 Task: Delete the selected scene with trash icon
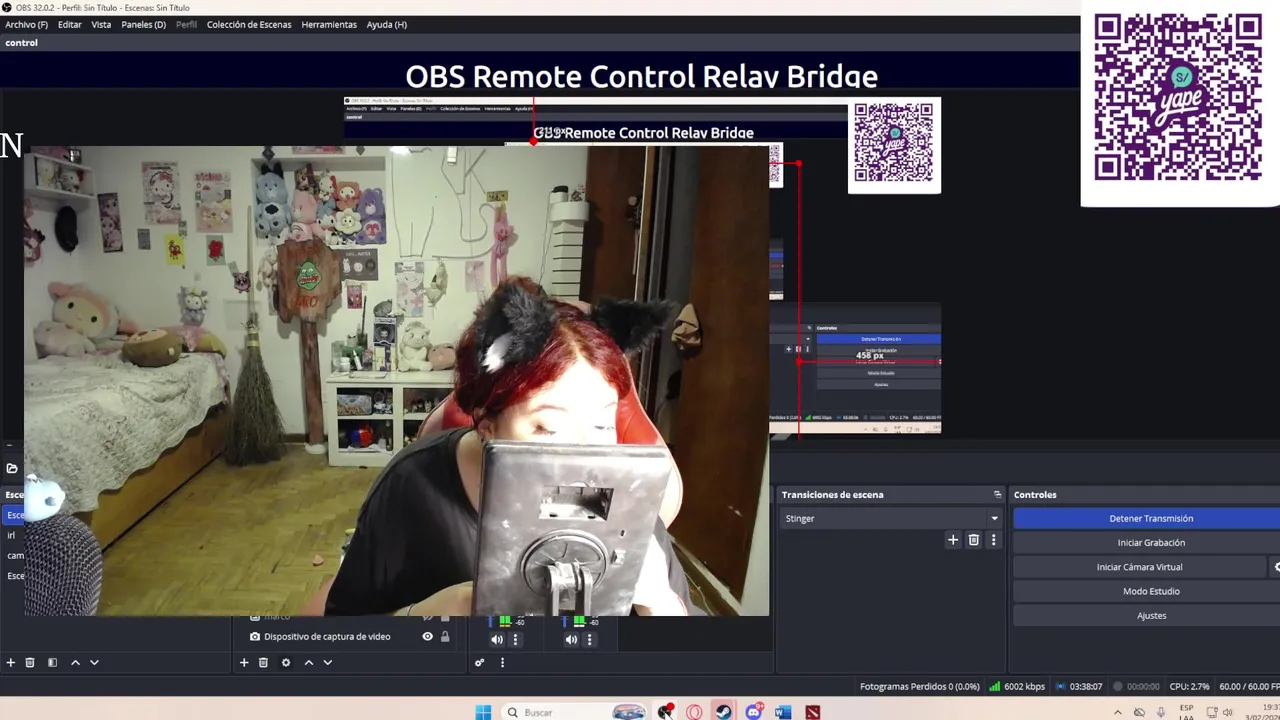tap(30, 662)
